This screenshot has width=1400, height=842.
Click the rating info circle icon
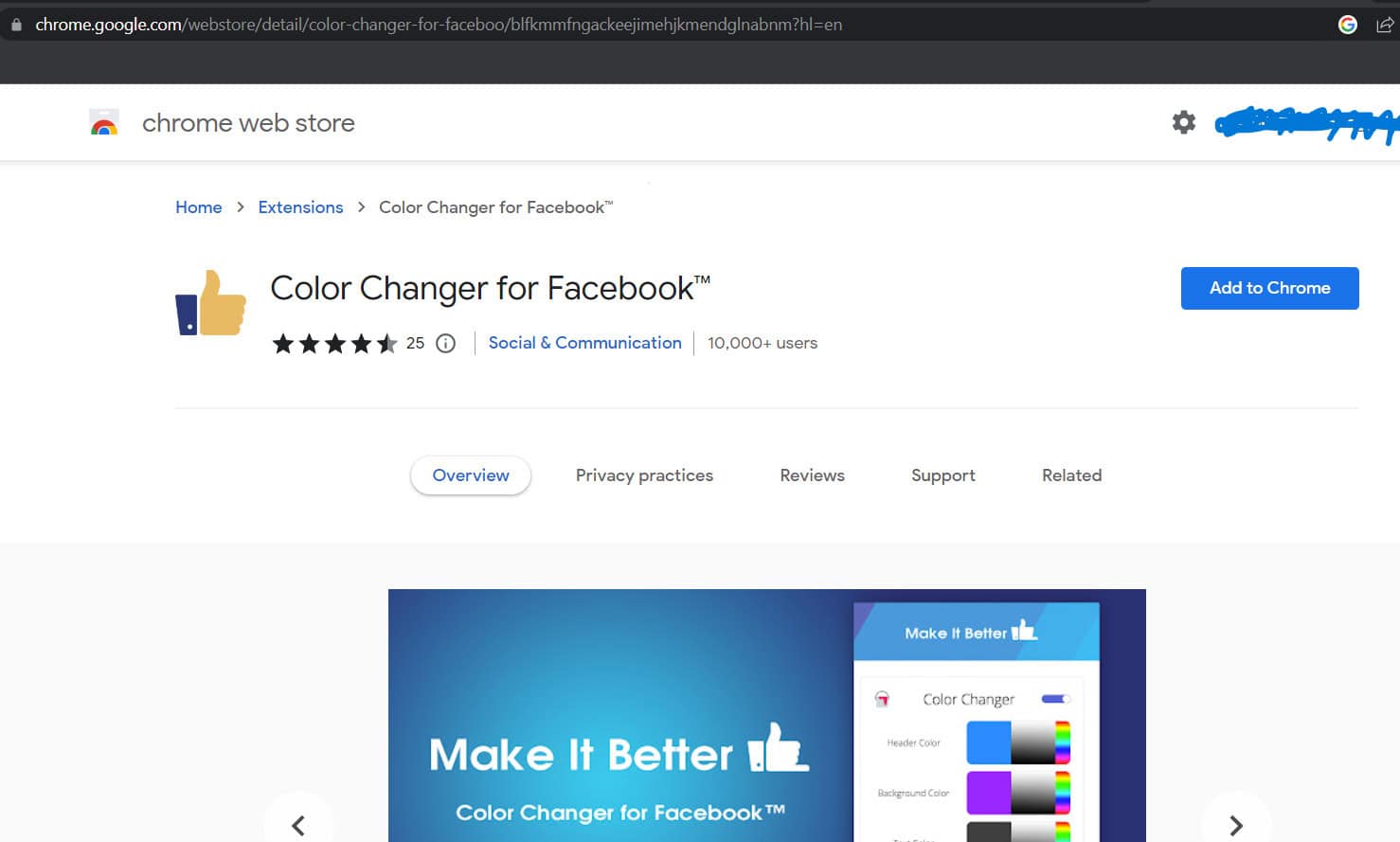(x=445, y=343)
